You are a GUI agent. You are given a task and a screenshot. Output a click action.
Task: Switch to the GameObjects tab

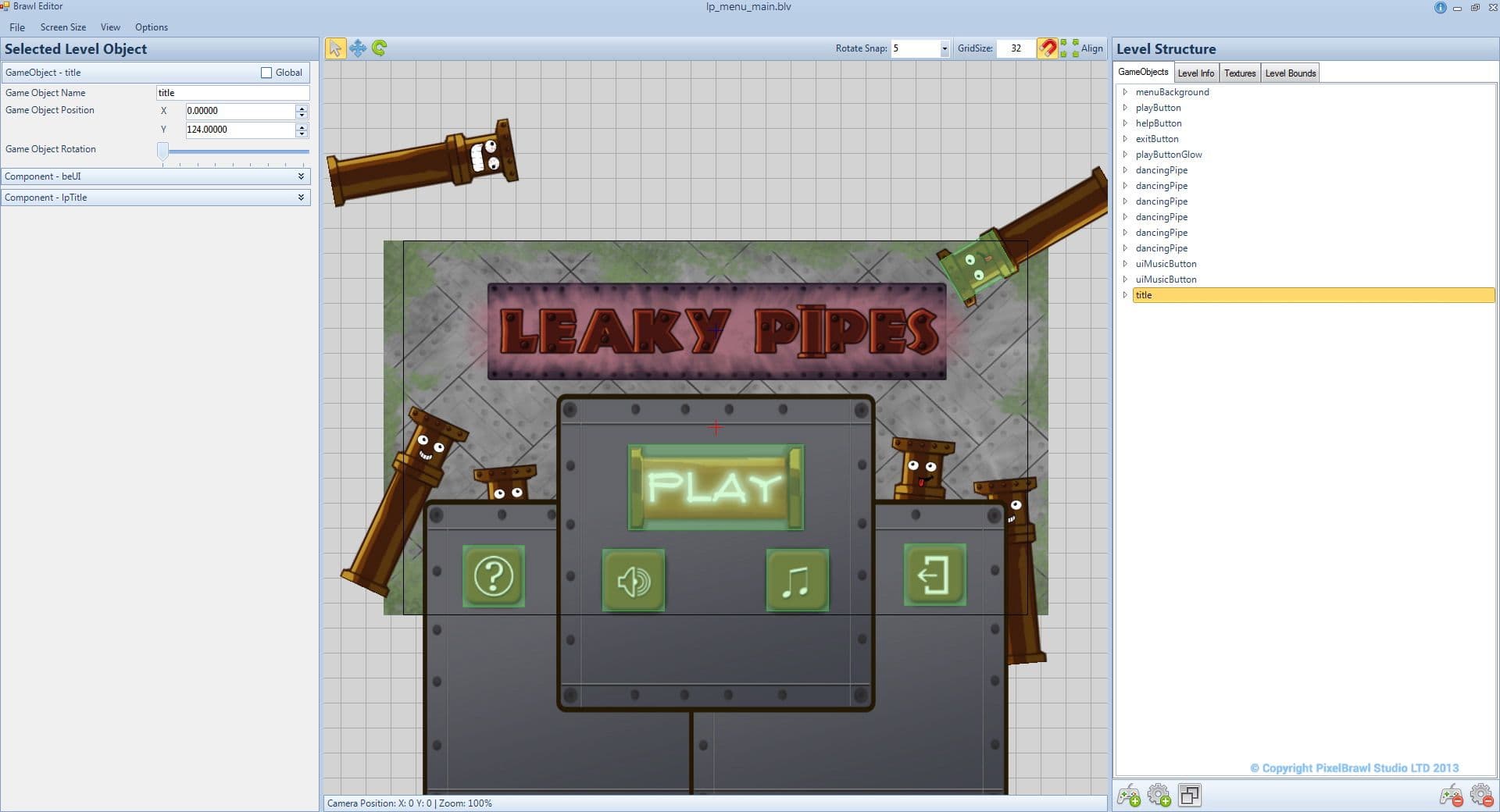click(x=1143, y=72)
